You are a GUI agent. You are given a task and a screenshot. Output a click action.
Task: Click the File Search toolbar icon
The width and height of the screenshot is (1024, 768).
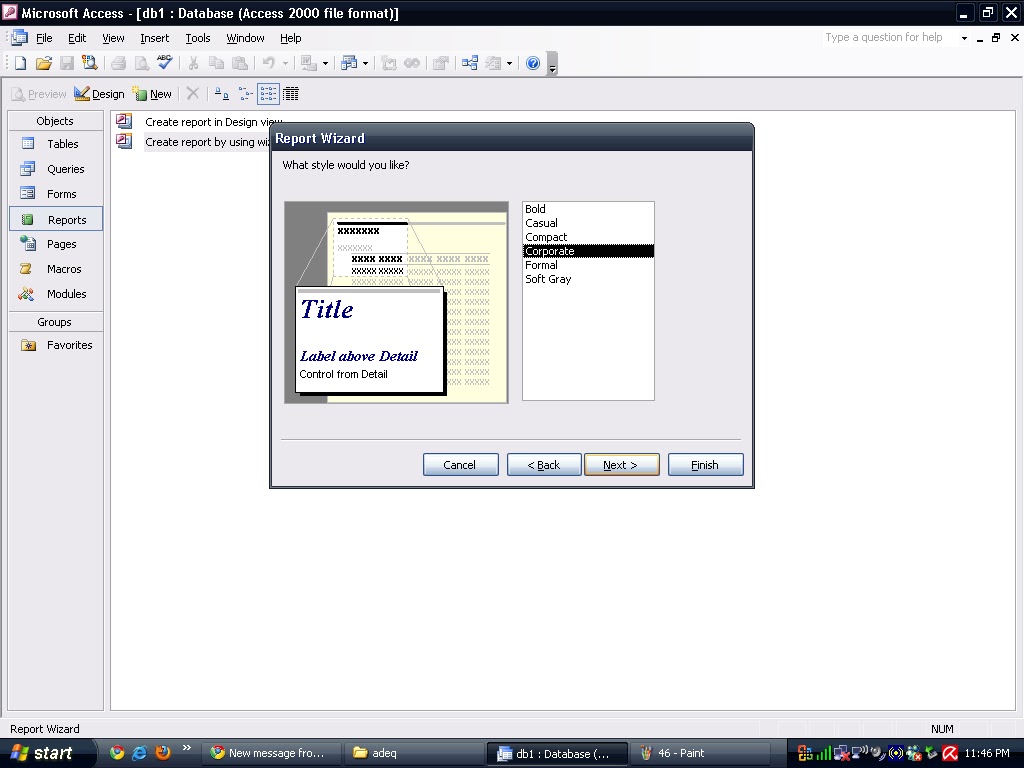tap(89, 63)
